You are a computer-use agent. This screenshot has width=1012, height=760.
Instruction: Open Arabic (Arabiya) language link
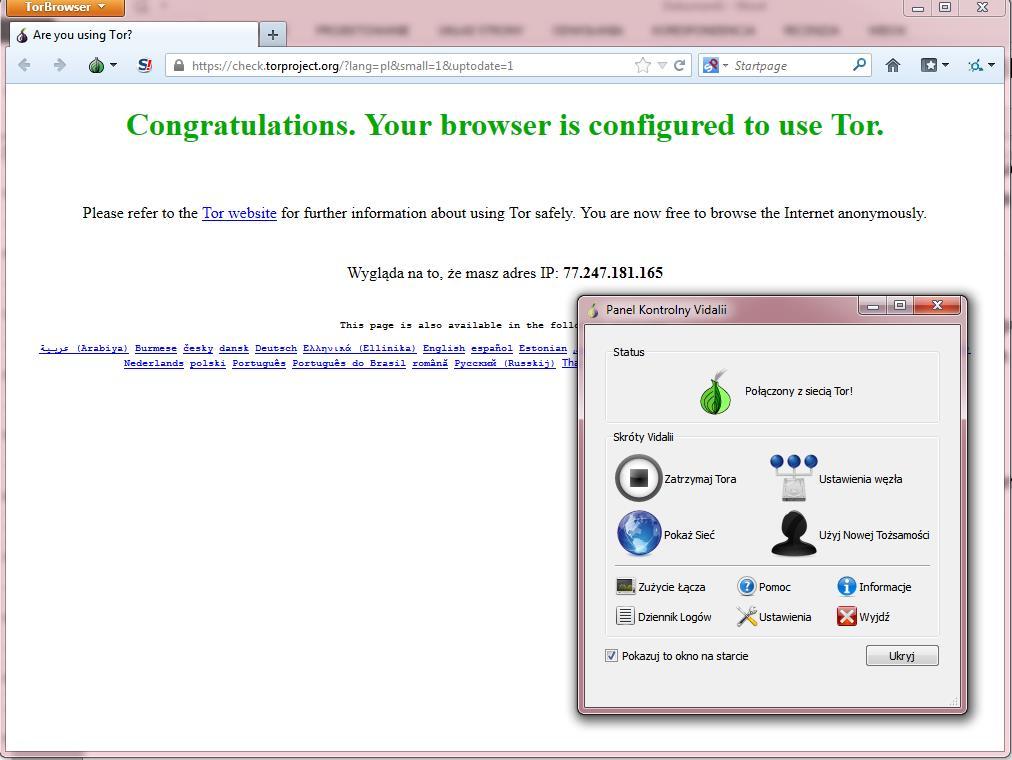click(84, 348)
